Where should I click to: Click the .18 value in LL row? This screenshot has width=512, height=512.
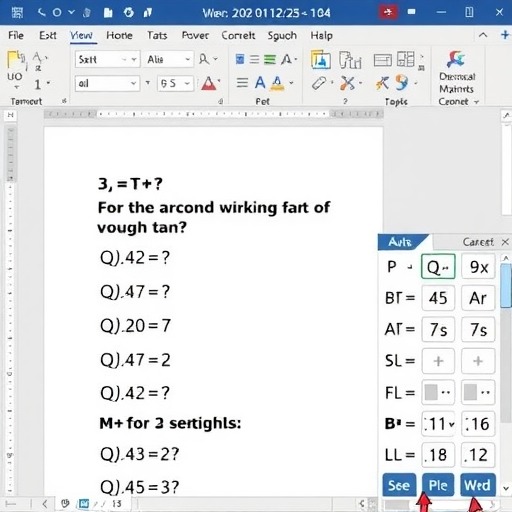438,455
